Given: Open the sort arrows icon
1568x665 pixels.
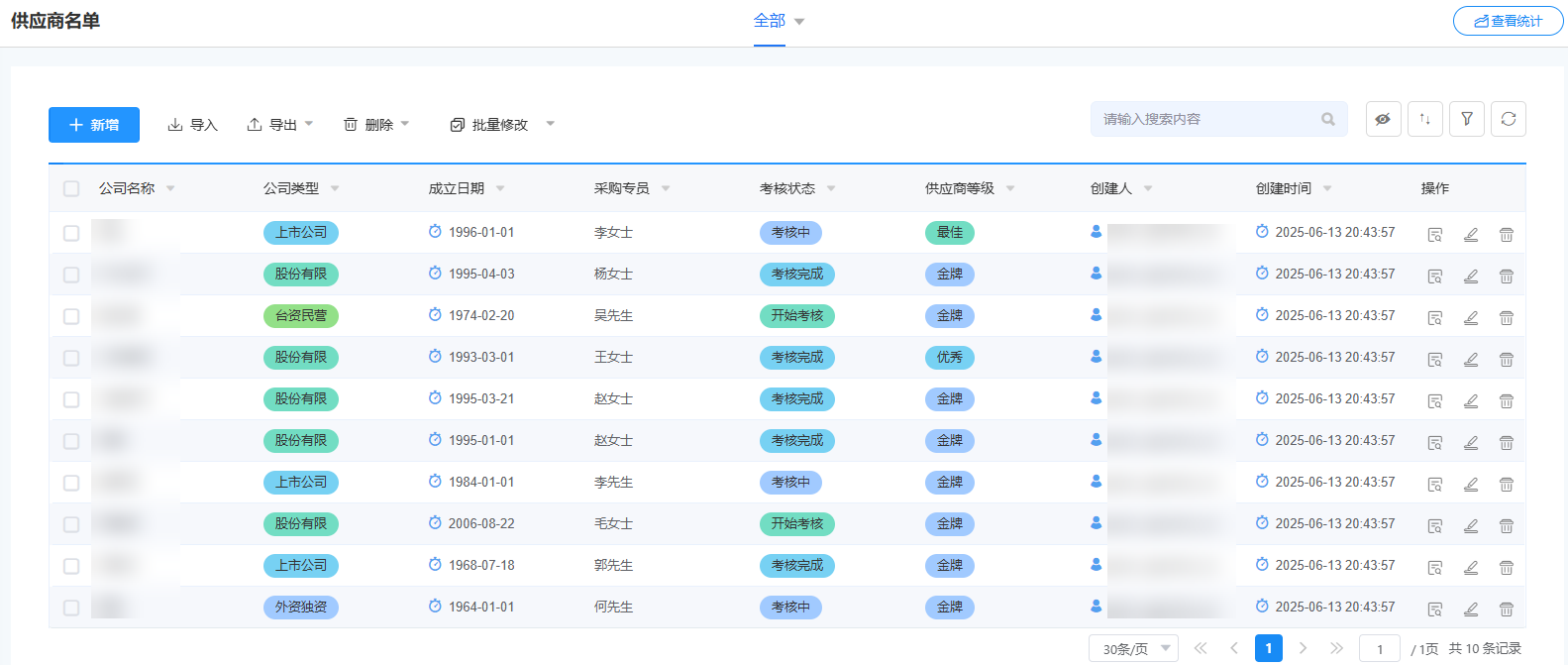Looking at the screenshot, I should (1425, 119).
